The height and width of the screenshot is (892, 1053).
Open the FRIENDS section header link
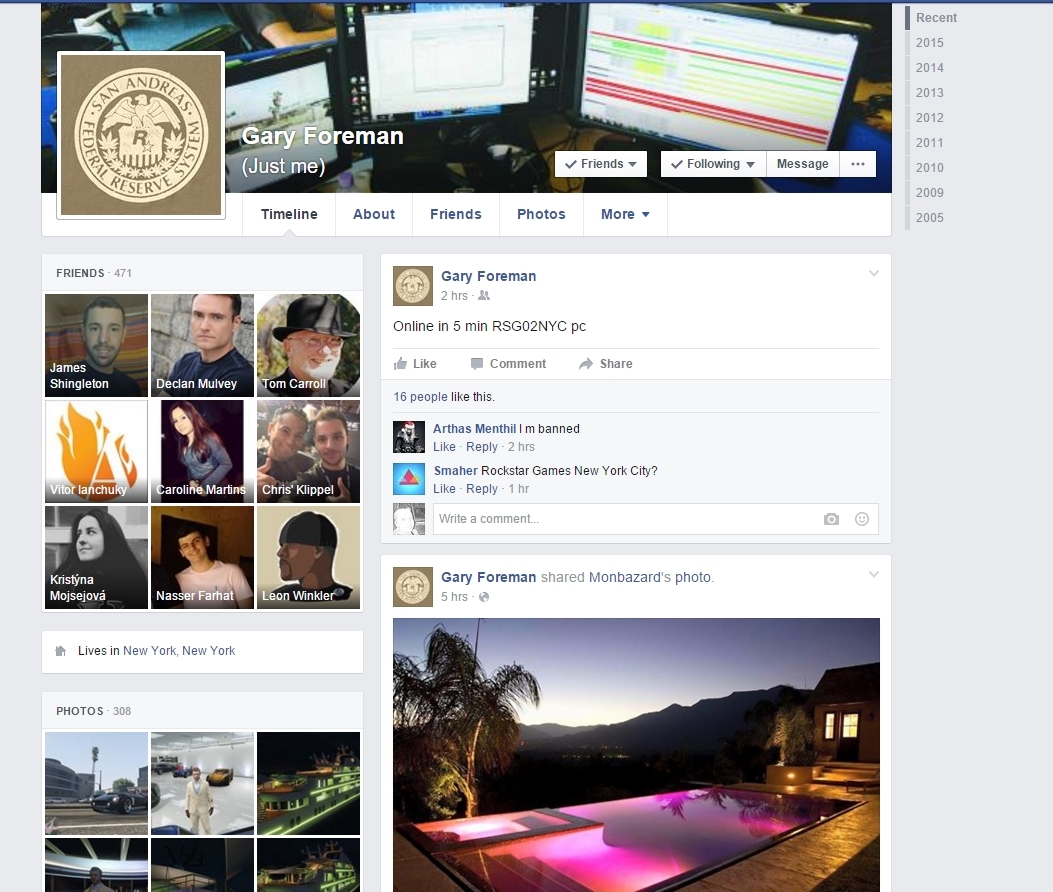(x=80, y=273)
